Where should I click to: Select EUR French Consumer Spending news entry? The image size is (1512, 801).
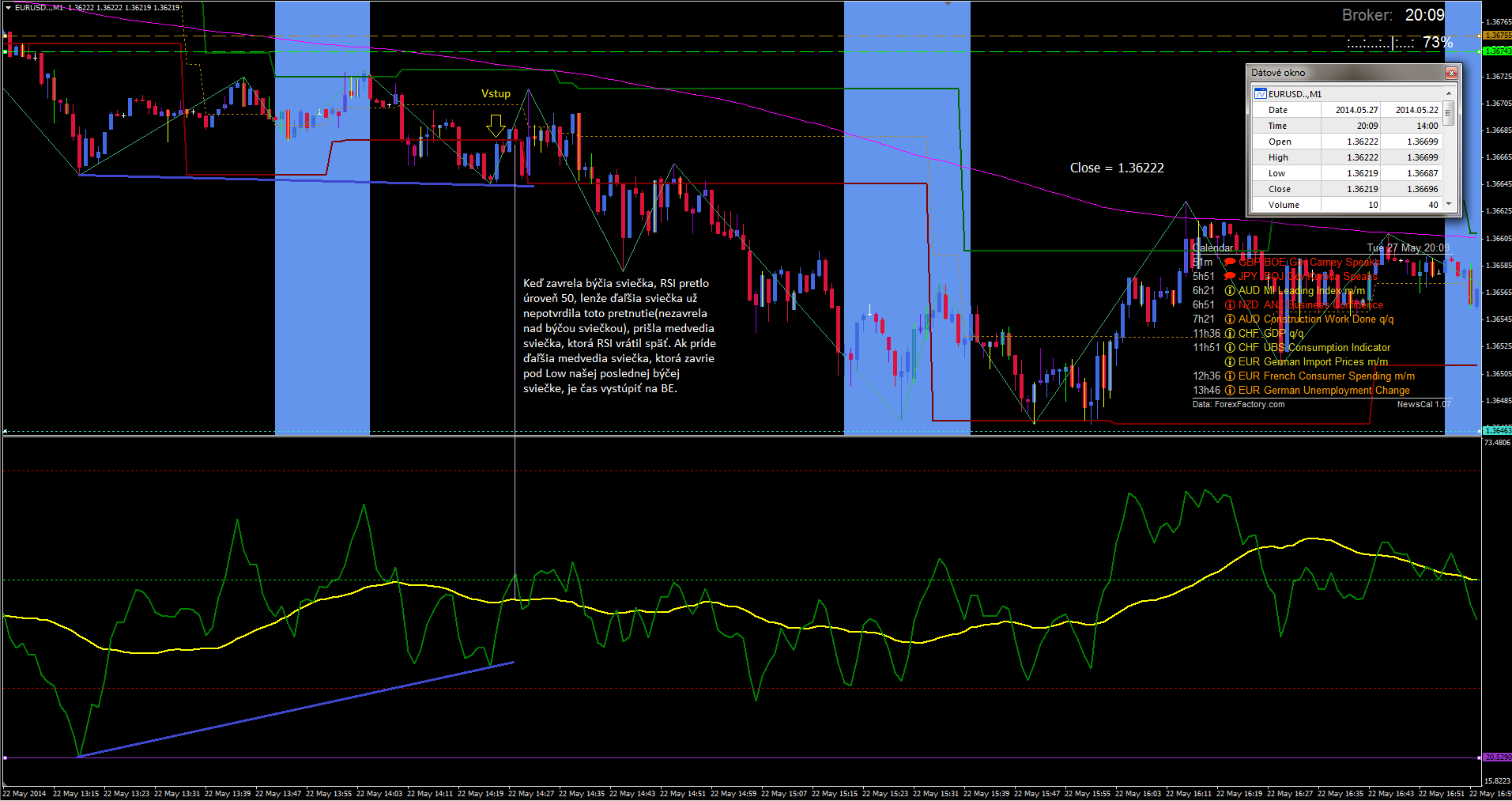point(1326,376)
